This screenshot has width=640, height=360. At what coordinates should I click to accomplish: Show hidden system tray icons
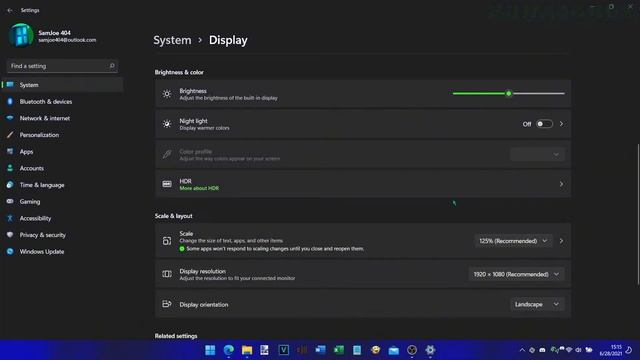(x=522, y=350)
